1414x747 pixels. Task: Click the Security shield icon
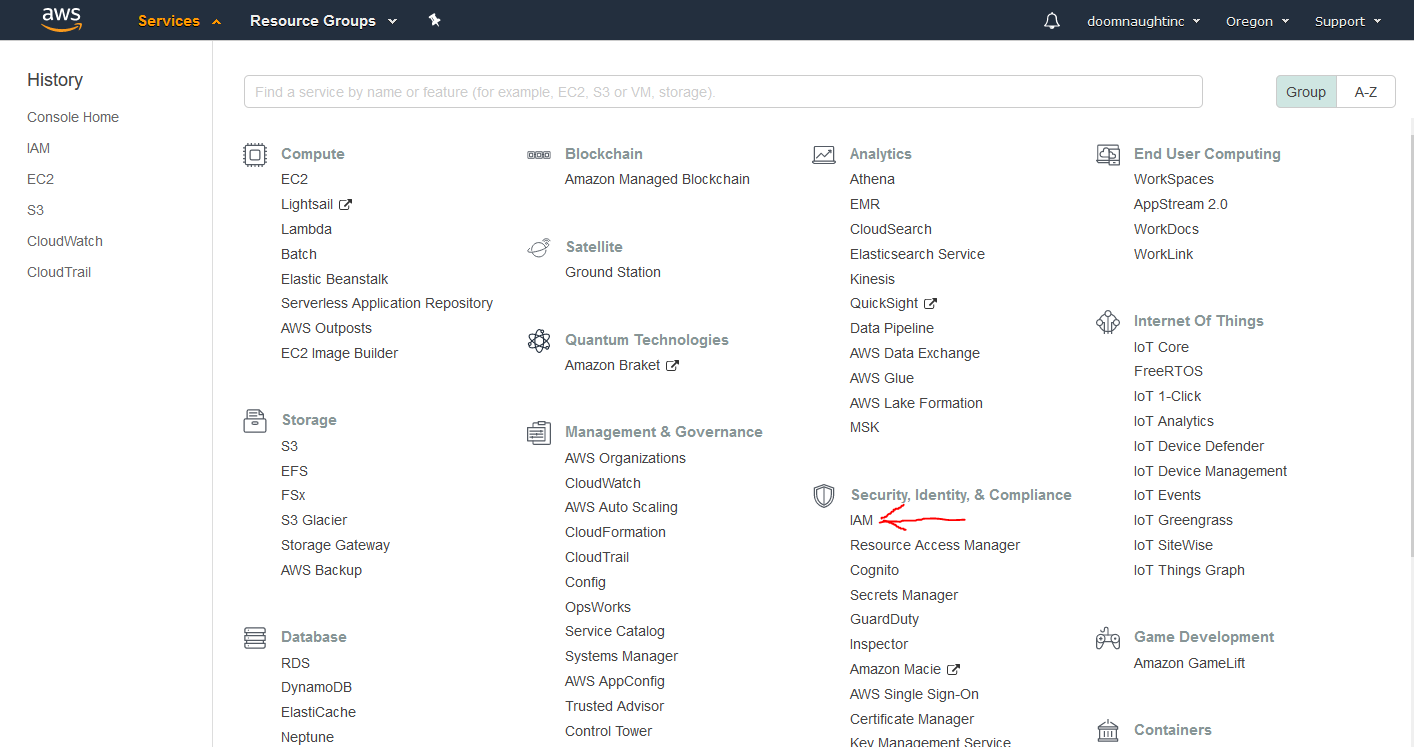coord(824,495)
